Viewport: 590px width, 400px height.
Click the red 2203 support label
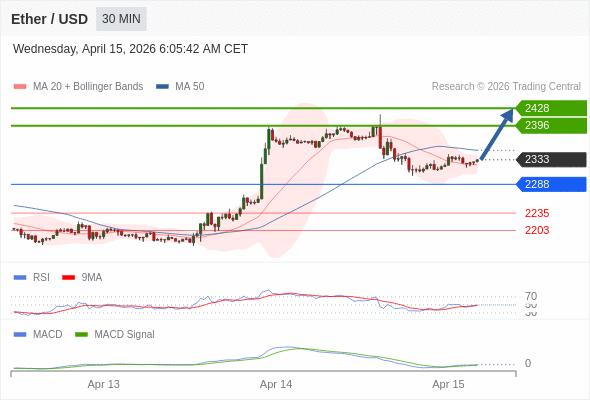(537, 230)
